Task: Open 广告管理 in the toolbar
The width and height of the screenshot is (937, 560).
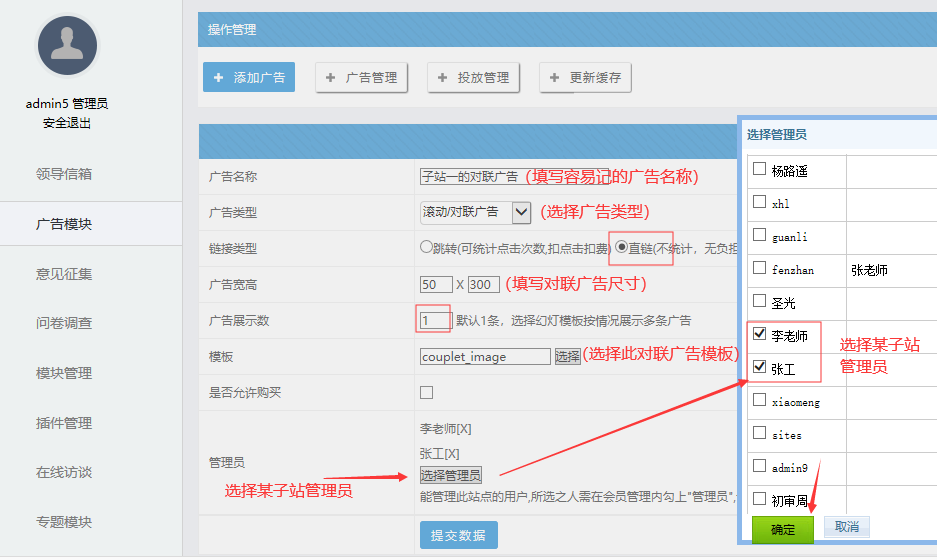Action: point(361,77)
